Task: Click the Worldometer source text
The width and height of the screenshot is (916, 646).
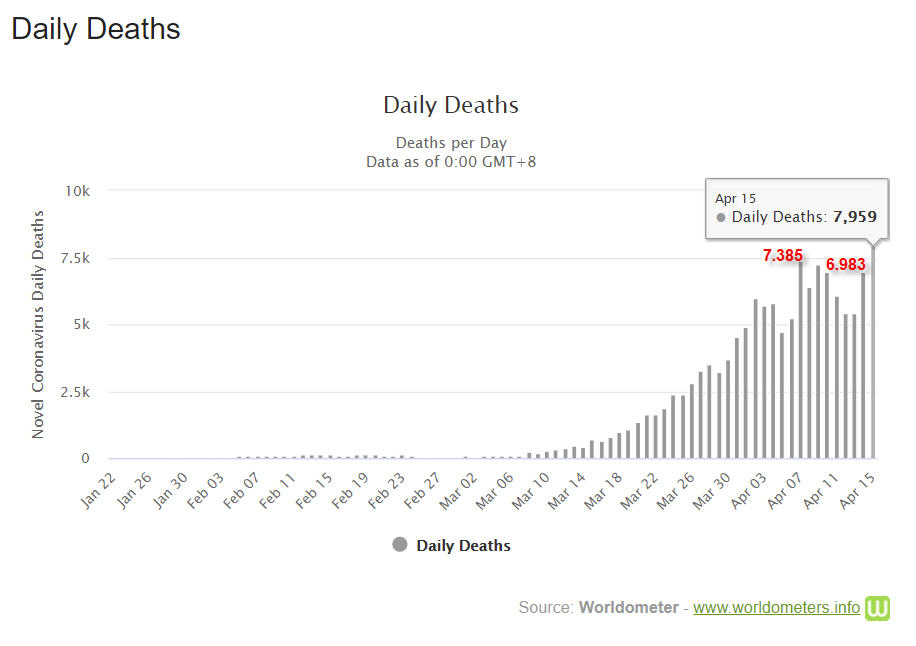Action: pos(628,608)
